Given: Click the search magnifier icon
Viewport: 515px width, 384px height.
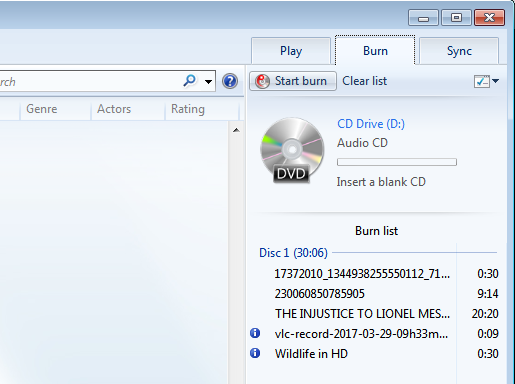Looking at the screenshot, I should (189, 81).
